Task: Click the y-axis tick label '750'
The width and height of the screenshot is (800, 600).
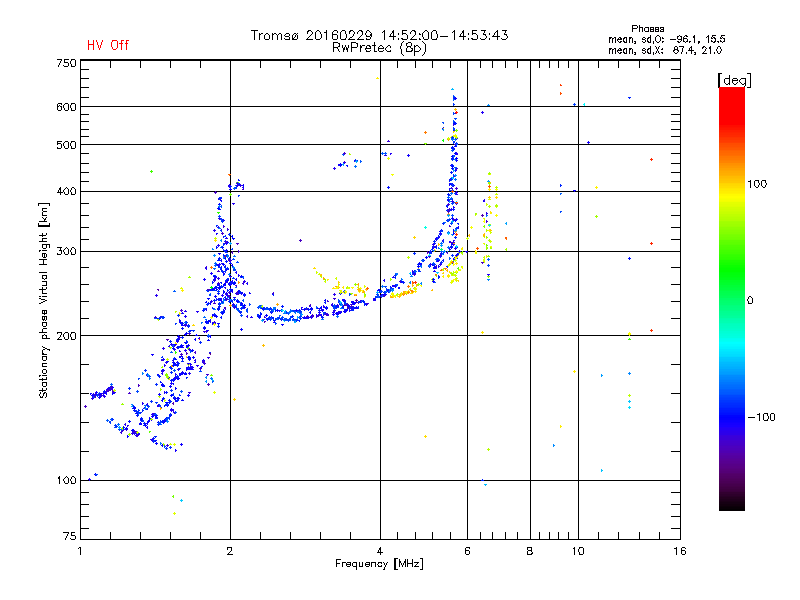Action: point(66,63)
